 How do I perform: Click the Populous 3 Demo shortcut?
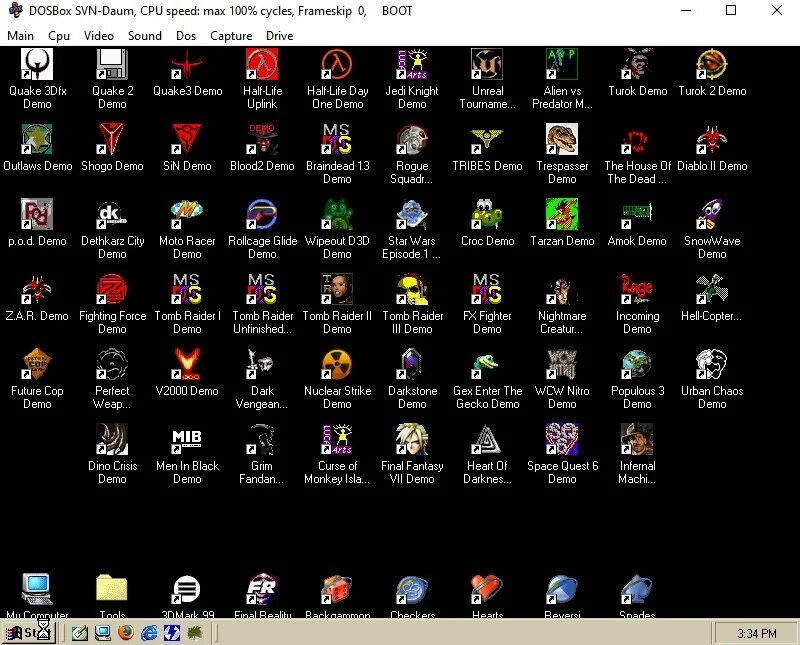point(637,364)
